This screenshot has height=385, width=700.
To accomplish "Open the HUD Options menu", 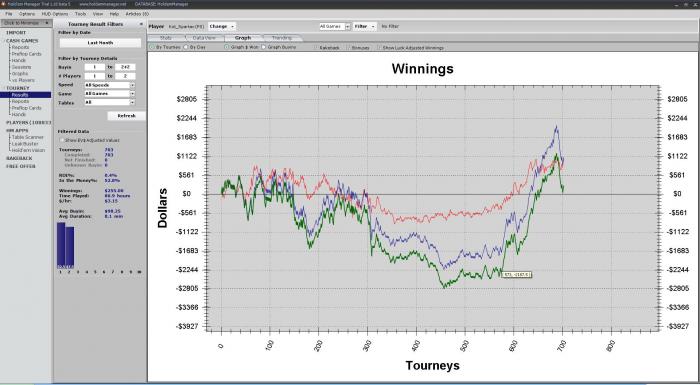I will pos(55,14).
